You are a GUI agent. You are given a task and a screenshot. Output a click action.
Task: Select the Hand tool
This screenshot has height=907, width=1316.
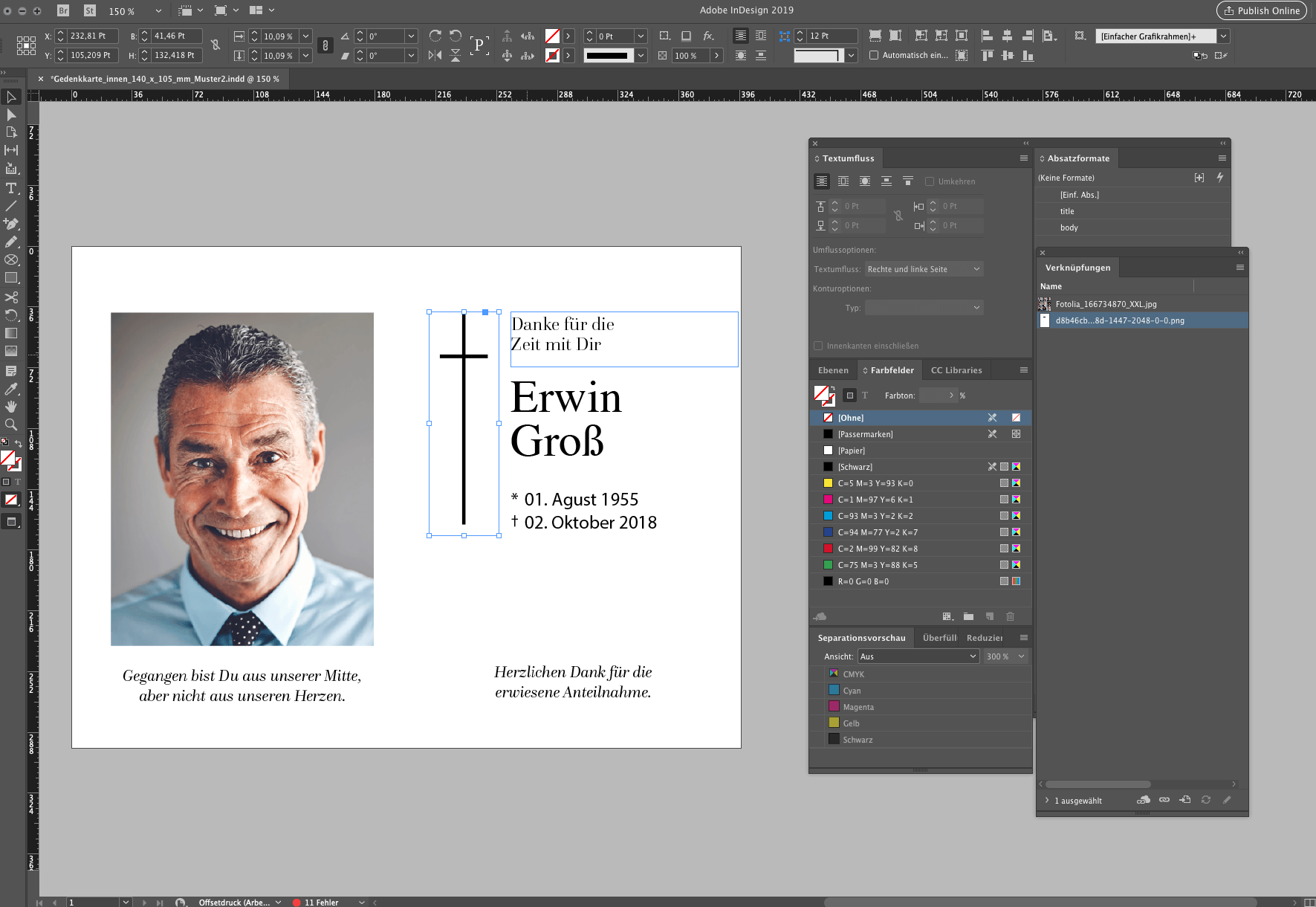point(11,407)
